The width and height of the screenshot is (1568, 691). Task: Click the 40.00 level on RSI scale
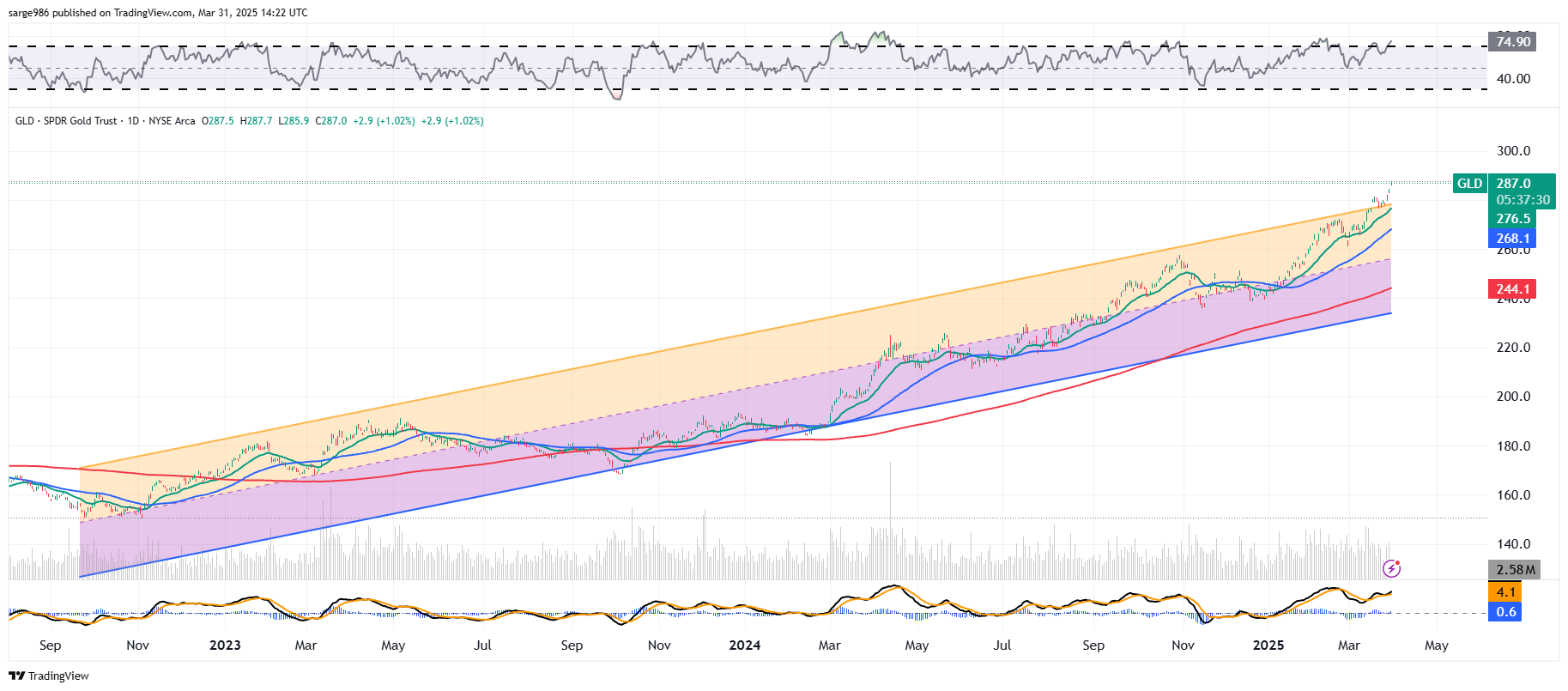pyautogui.click(x=1513, y=79)
